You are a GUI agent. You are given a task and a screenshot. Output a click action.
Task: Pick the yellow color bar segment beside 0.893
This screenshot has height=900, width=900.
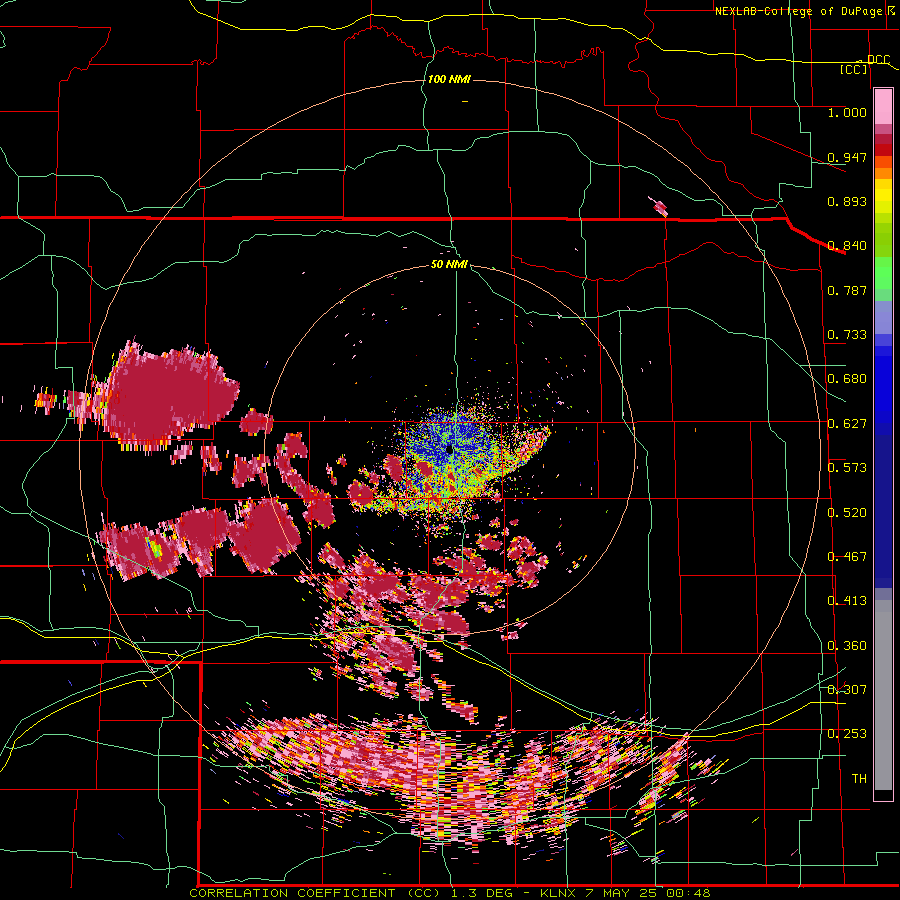click(883, 201)
